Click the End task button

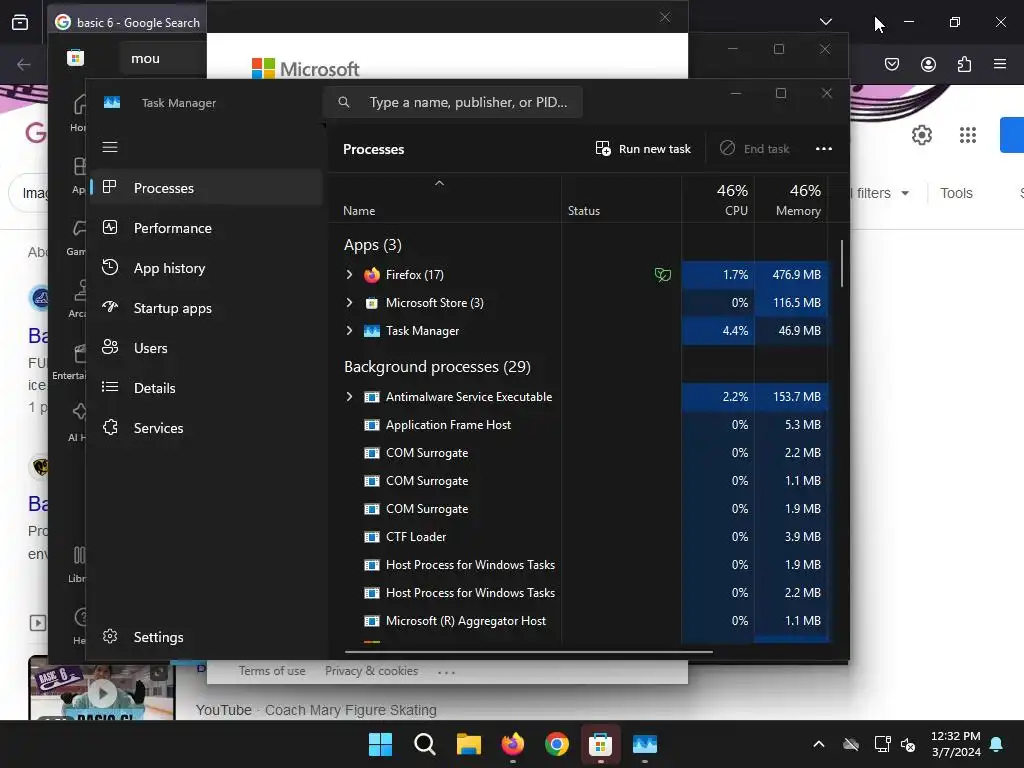(x=754, y=149)
